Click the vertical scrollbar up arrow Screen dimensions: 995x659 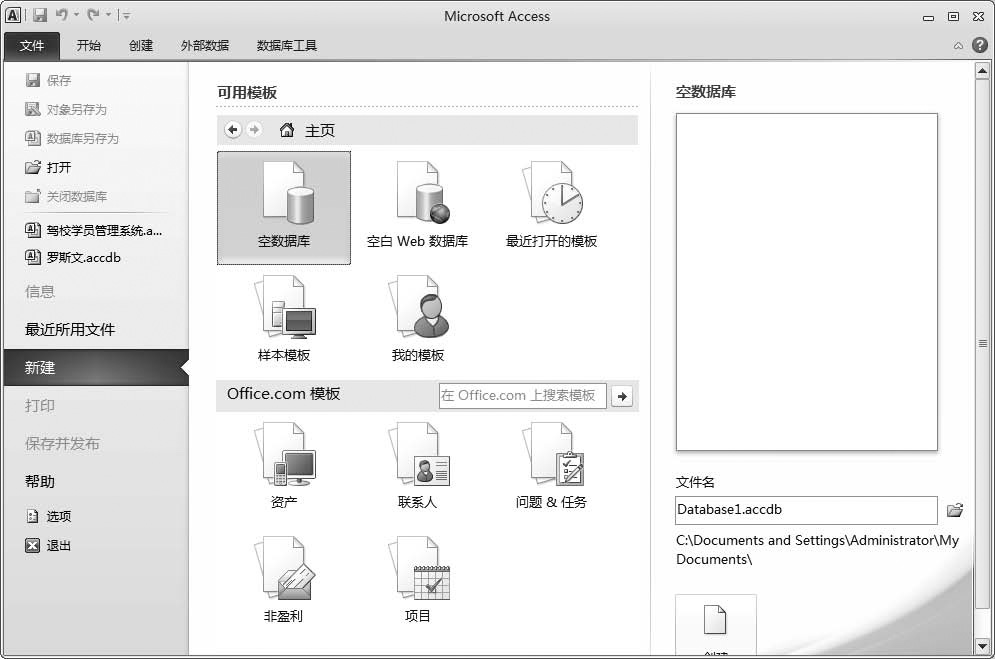(982, 70)
